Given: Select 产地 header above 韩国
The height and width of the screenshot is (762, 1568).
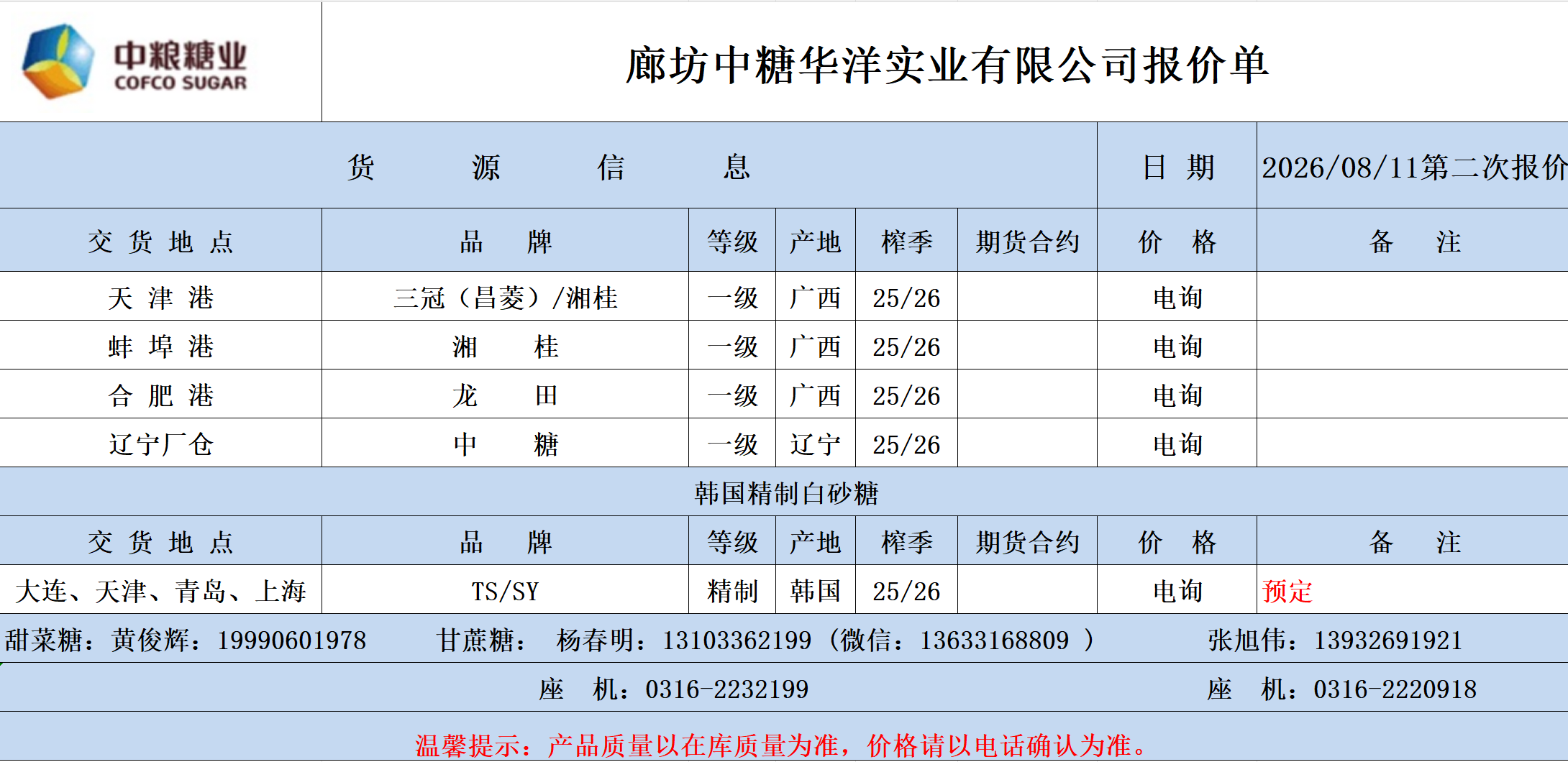Looking at the screenshot, I should [815, 542].
